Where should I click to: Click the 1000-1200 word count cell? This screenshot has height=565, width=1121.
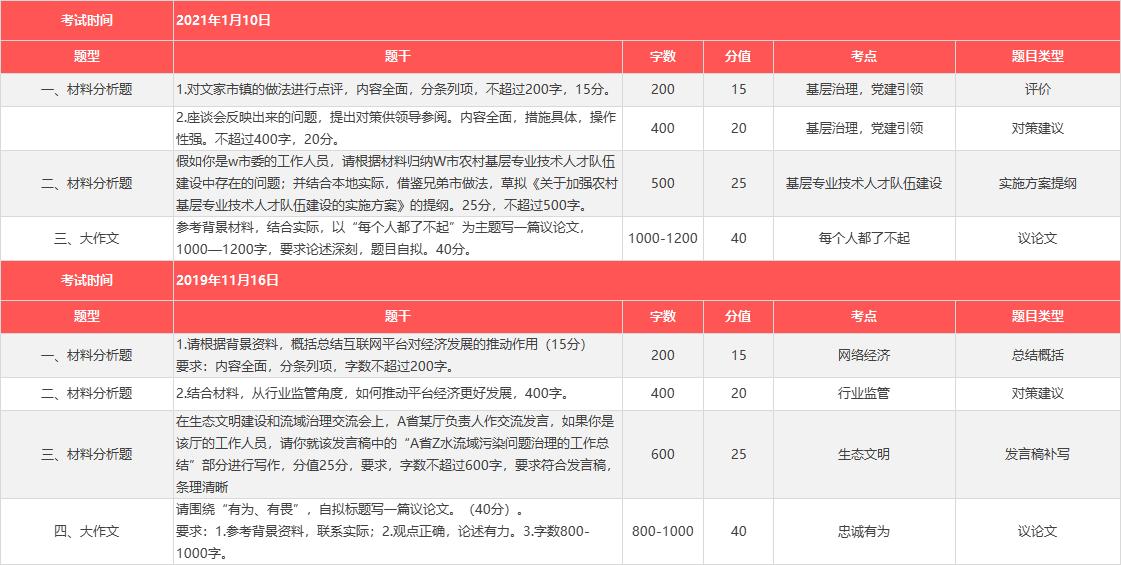pos(662,238)
